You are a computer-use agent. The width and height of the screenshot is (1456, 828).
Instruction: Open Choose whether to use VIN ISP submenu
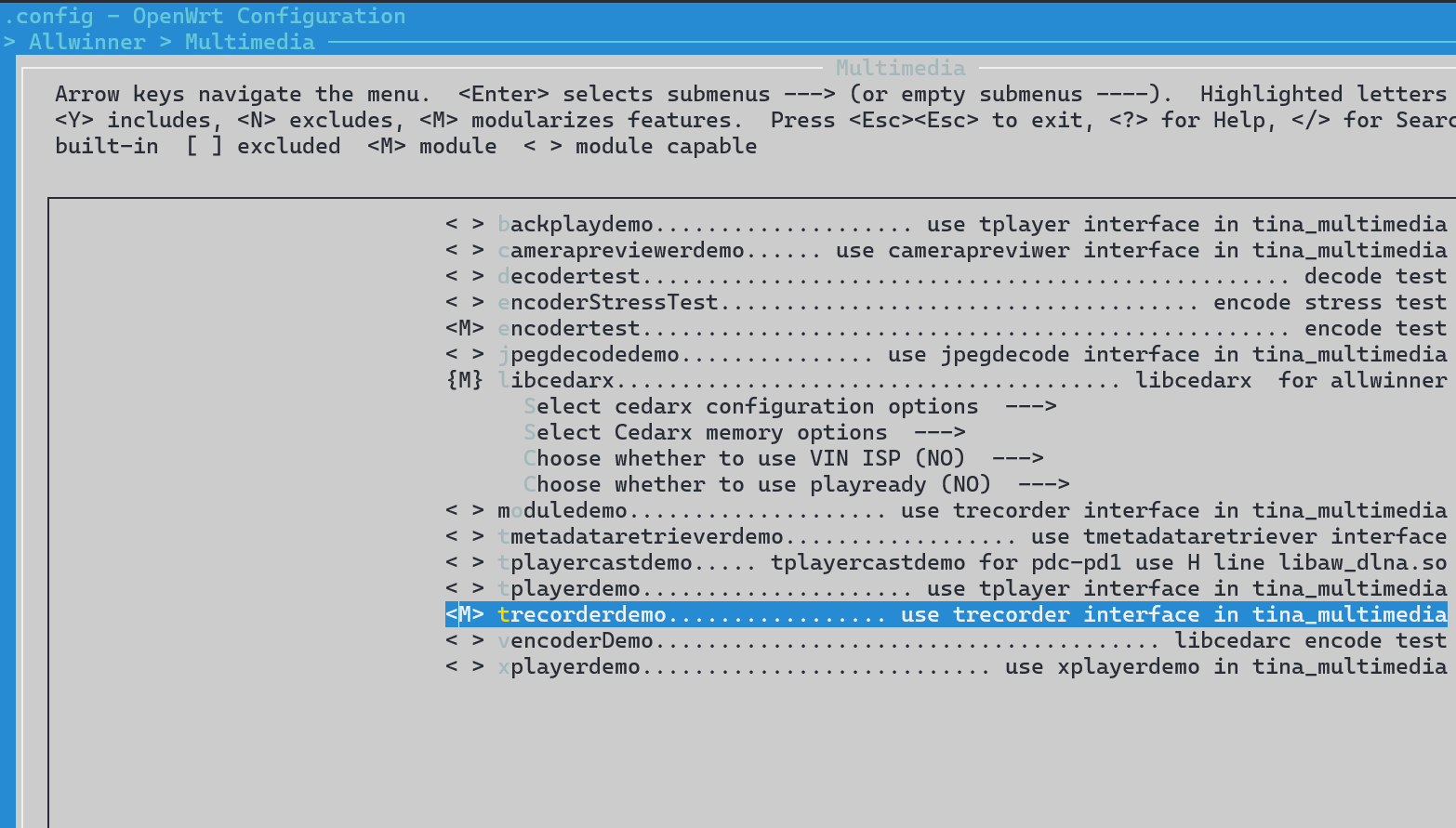pos(784,458)
